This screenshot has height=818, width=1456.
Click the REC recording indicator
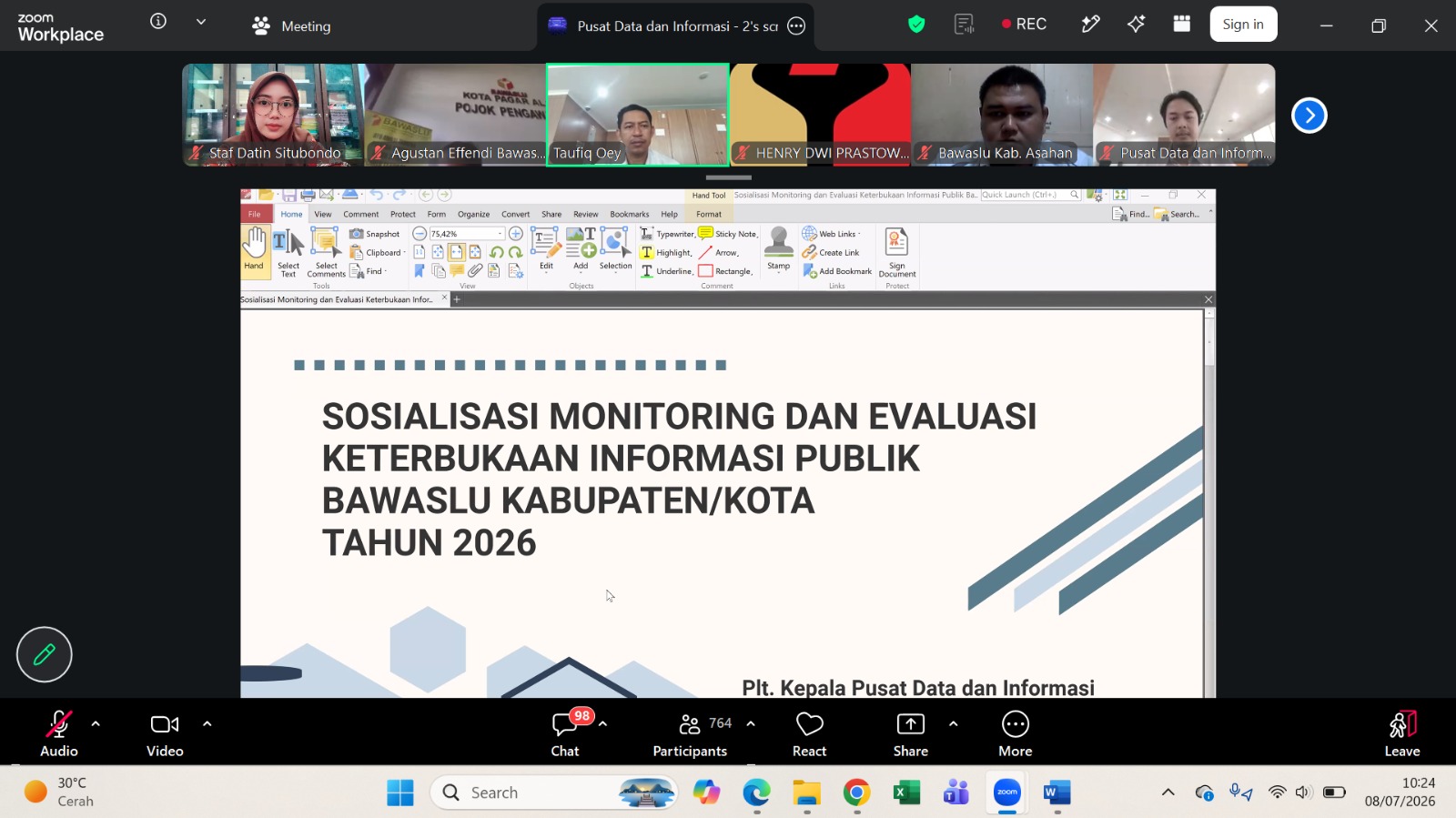[x=1024, y=25]
